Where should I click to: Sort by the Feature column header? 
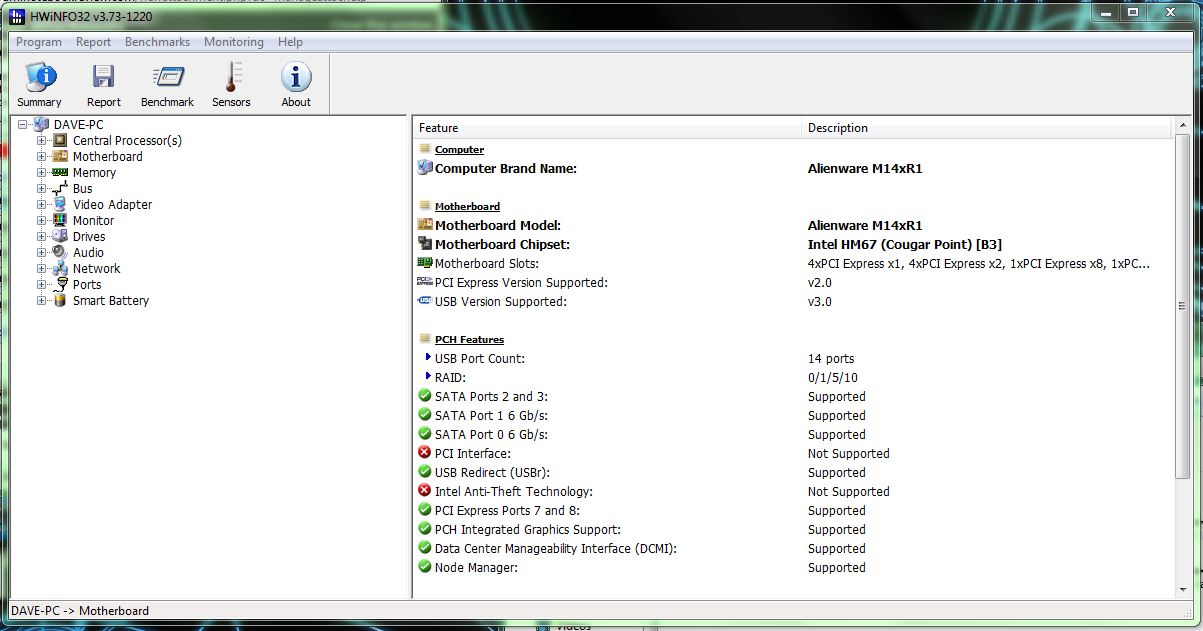coord(608,128)
